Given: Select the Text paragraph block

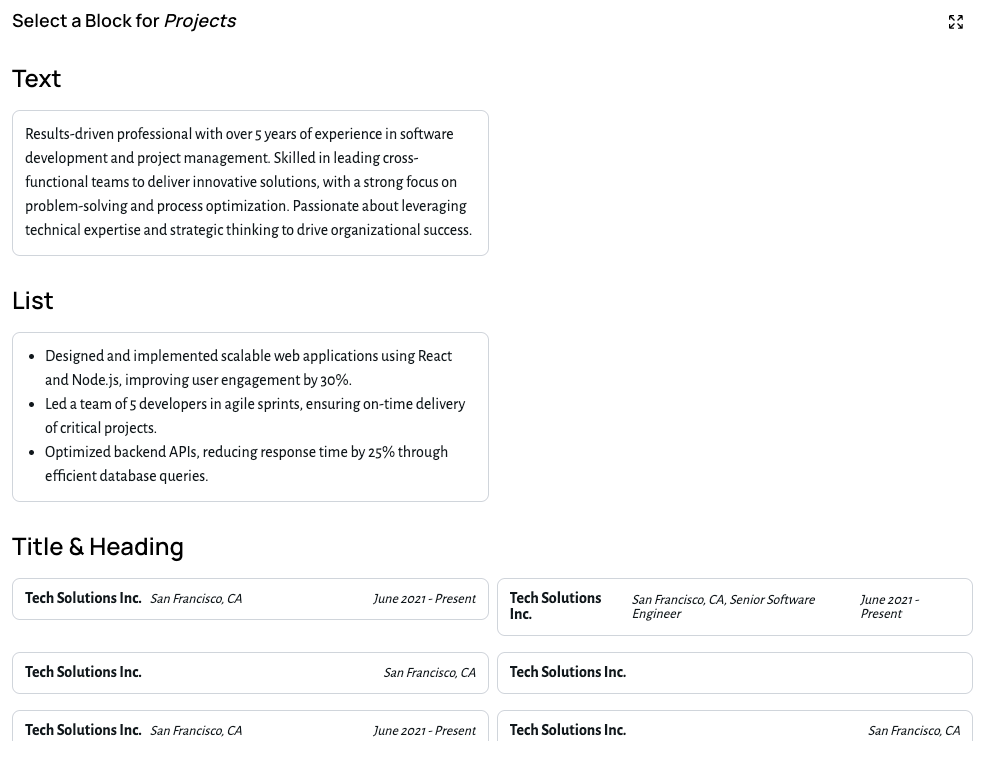Looking at the screenshot, I should click(250, 182).
